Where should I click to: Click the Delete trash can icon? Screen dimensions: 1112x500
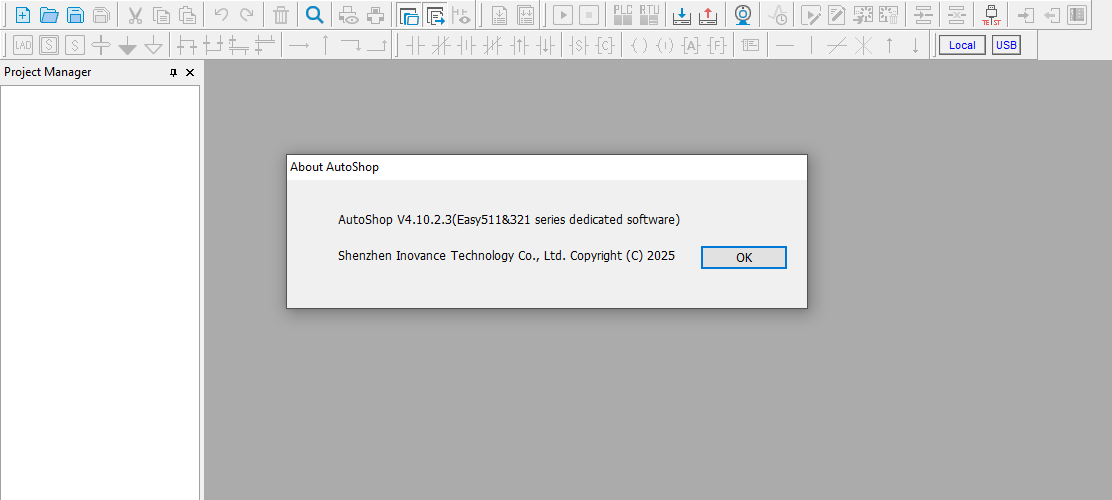point(281,15)
